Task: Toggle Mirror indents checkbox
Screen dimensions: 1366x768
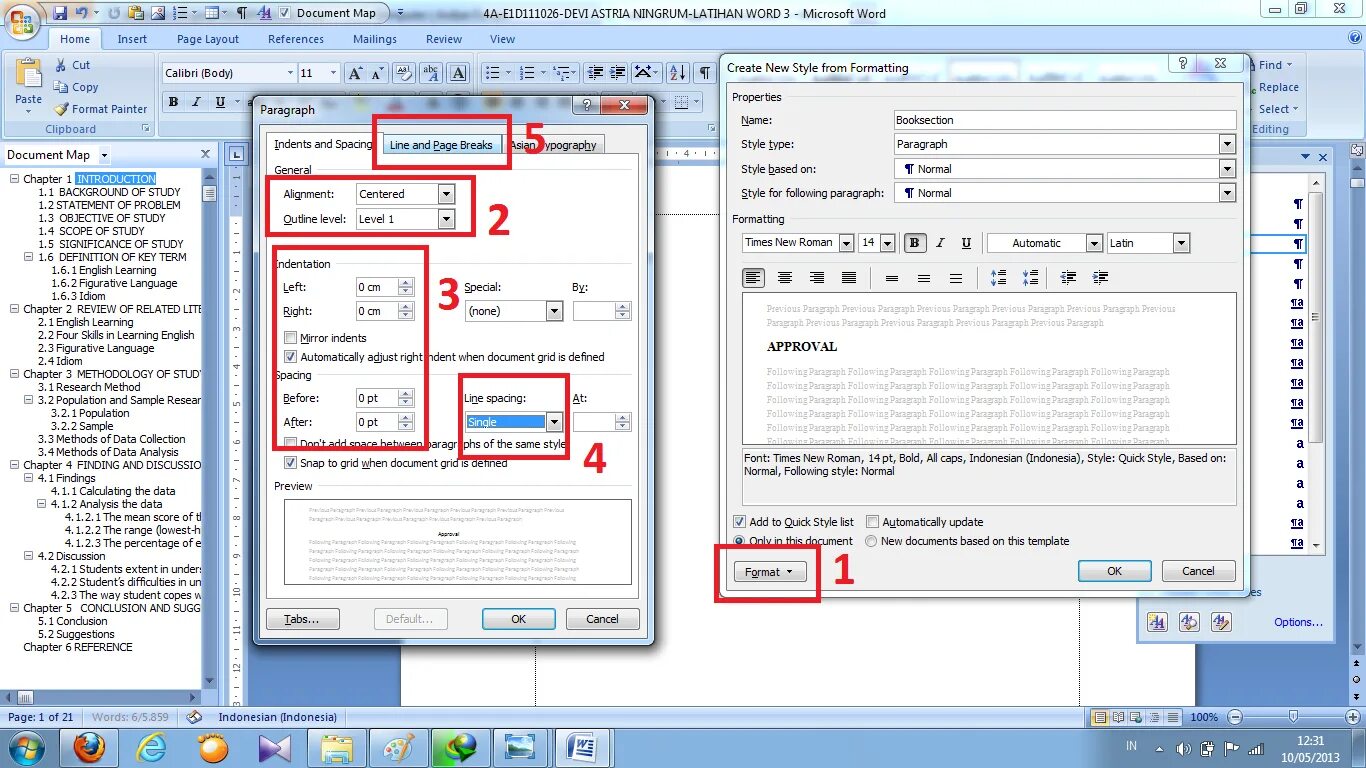Action: [x=291, y=338]
